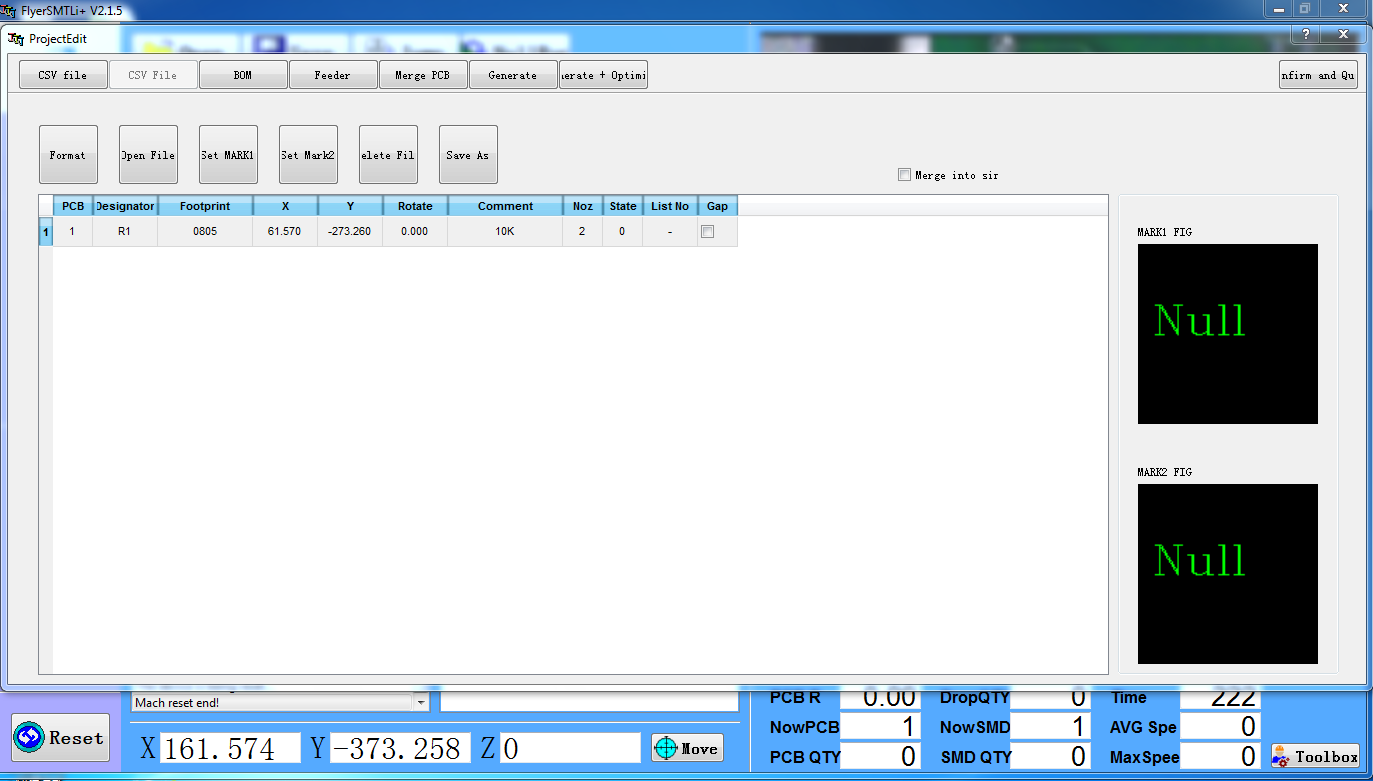Screen dimensions: 1373x781
Task: Click the Set MARK1 button
Action: coord(228,155)
